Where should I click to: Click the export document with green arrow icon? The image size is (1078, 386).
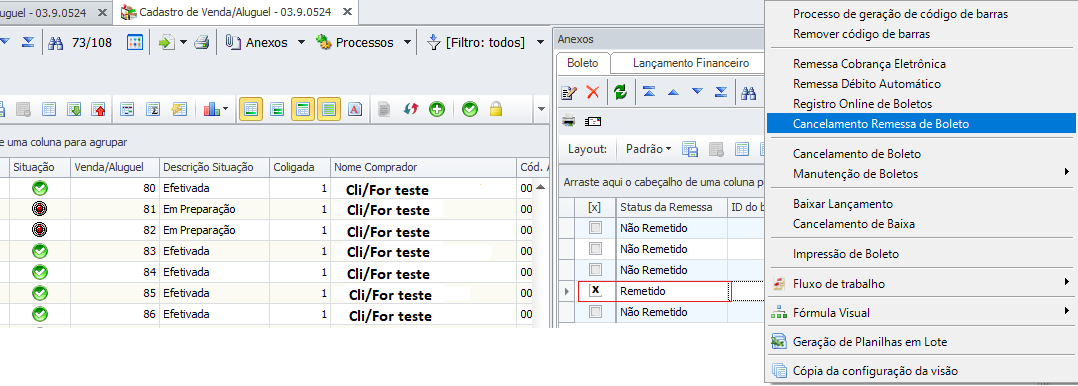point(167,43)
